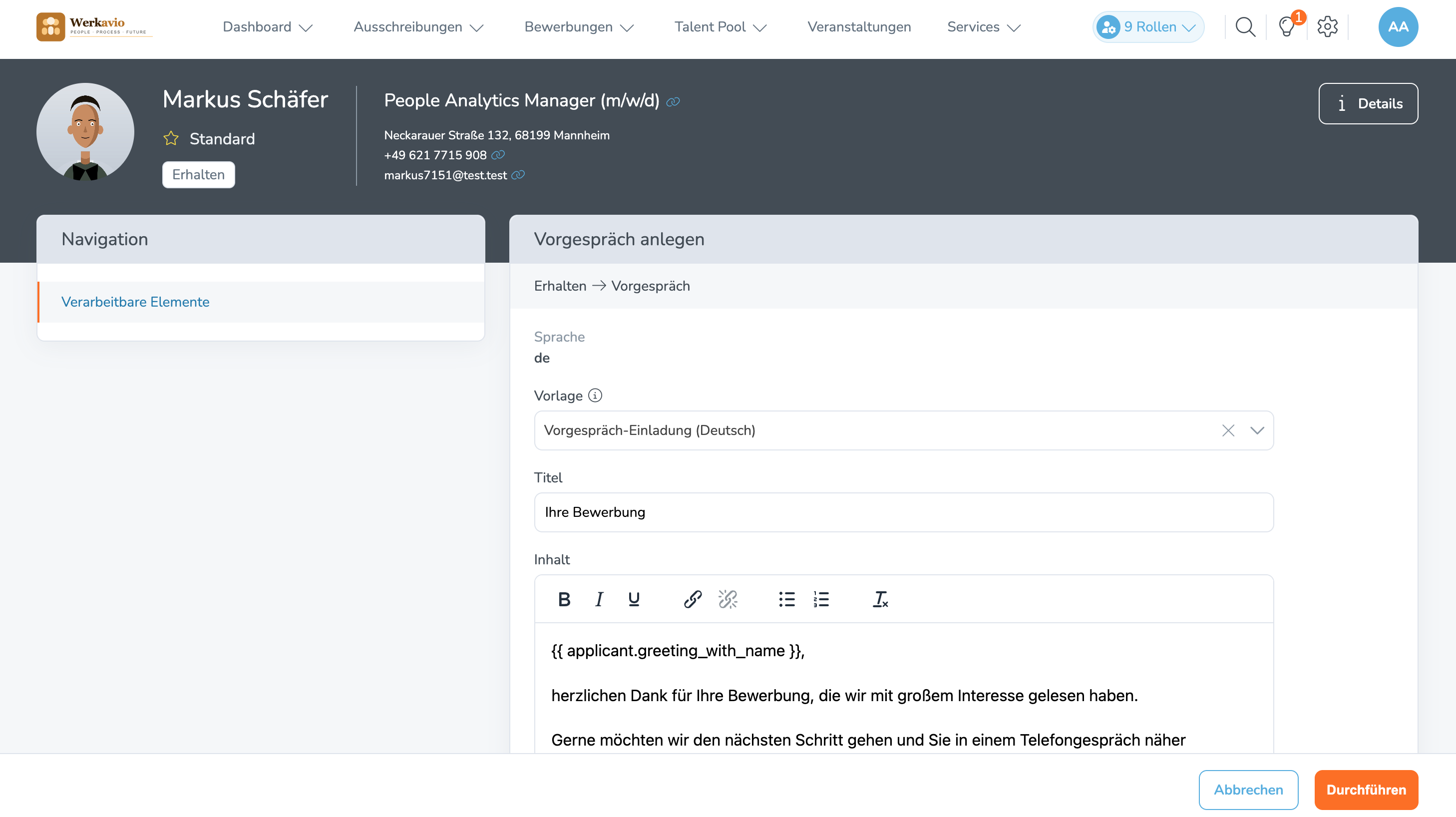Insert a numbered list

821,599
